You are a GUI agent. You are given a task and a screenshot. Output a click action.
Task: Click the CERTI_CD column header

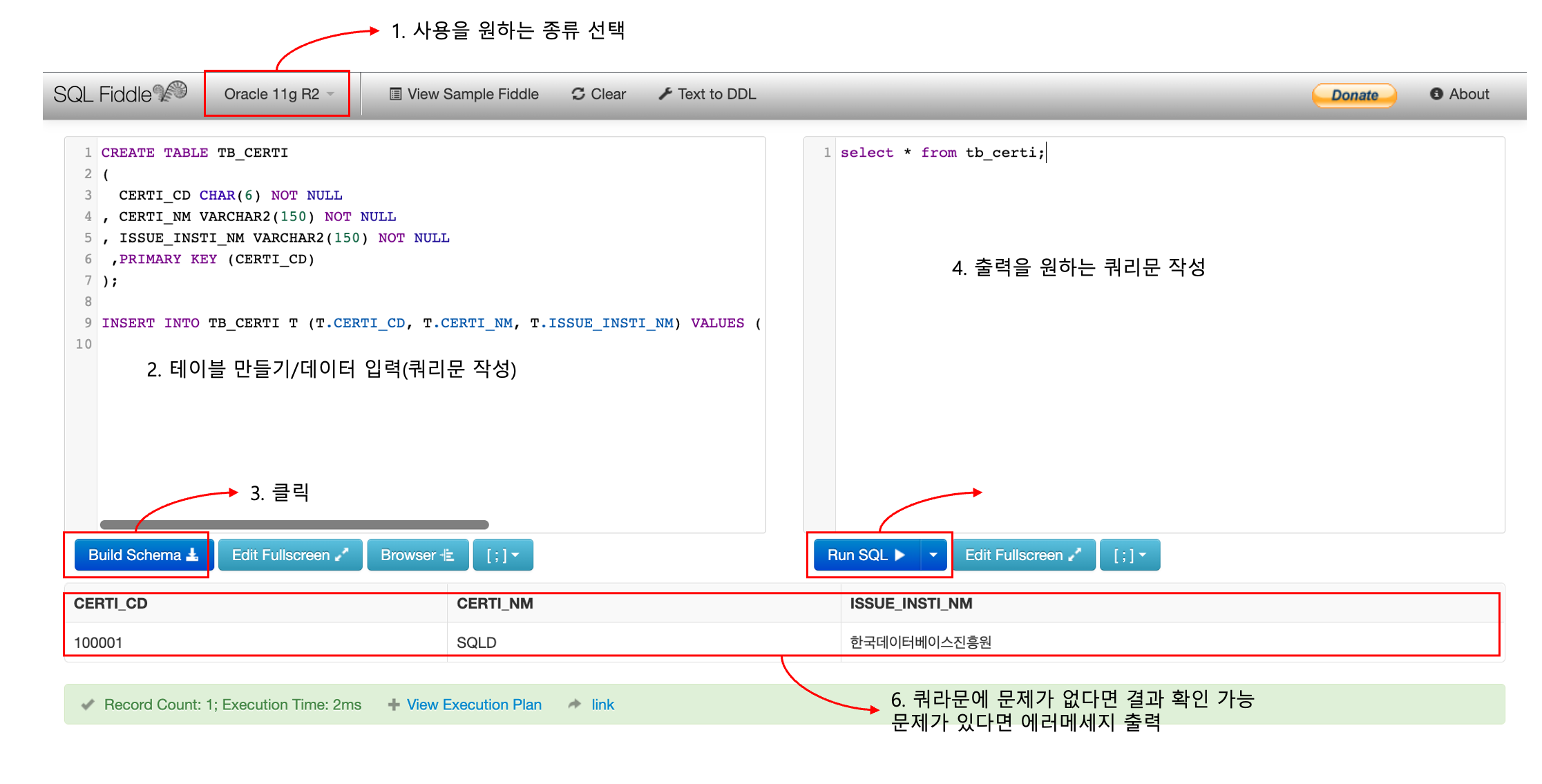pyautogui.click(x=111, y=604)
